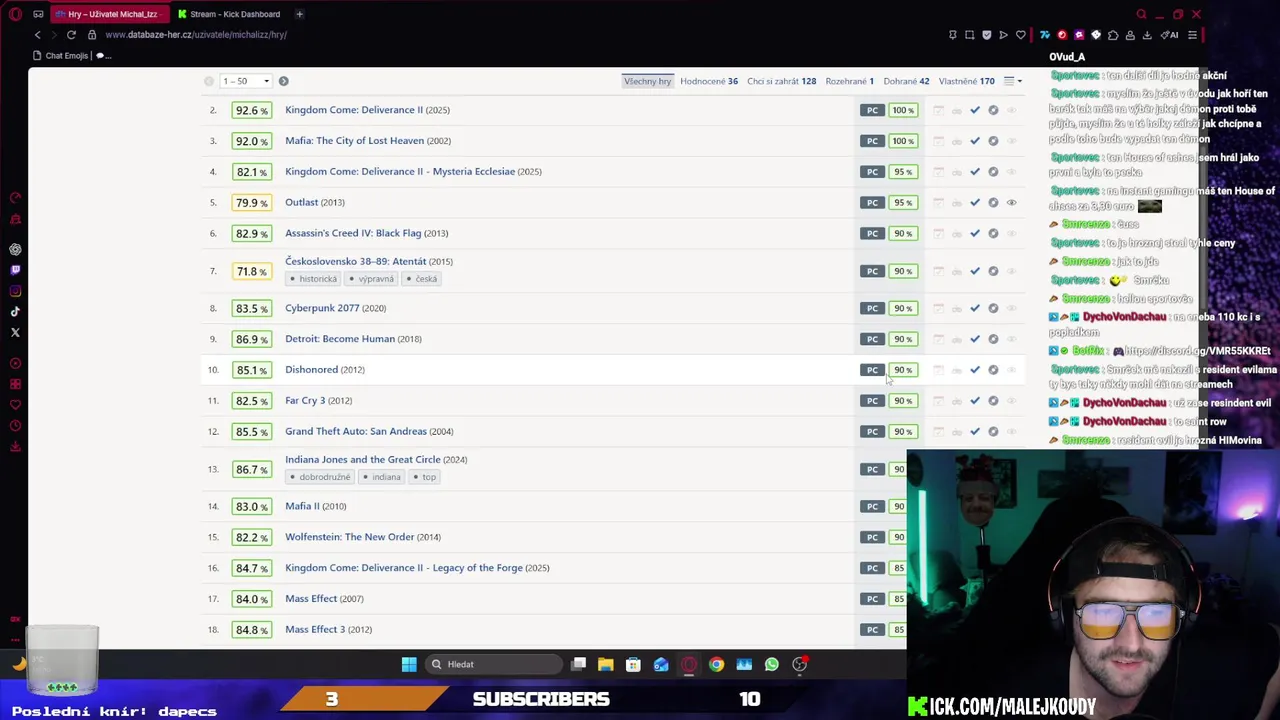Open Assassin's Creed IV: Black Flag link
This screenshot has height=720, width=1280.
353,233
